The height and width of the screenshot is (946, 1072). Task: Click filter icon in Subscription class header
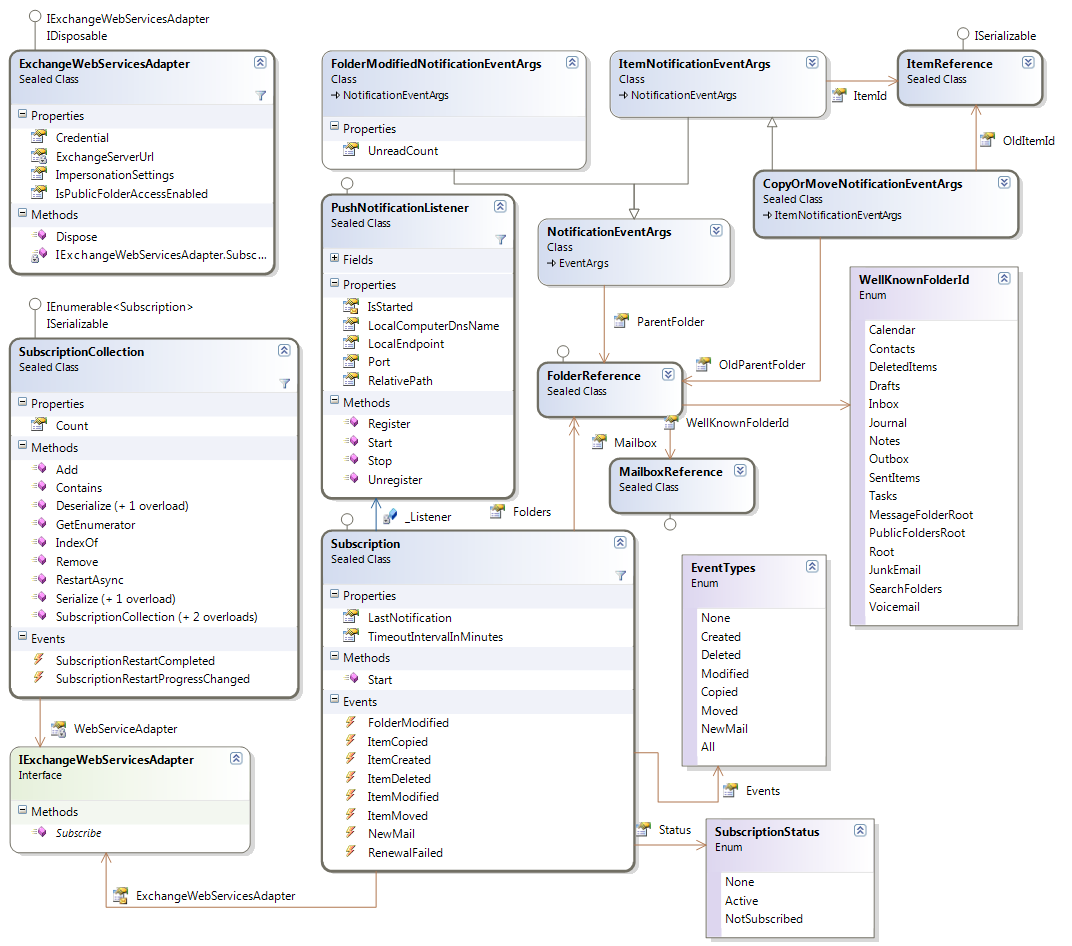pyautogui.click(x=621, y=576)
